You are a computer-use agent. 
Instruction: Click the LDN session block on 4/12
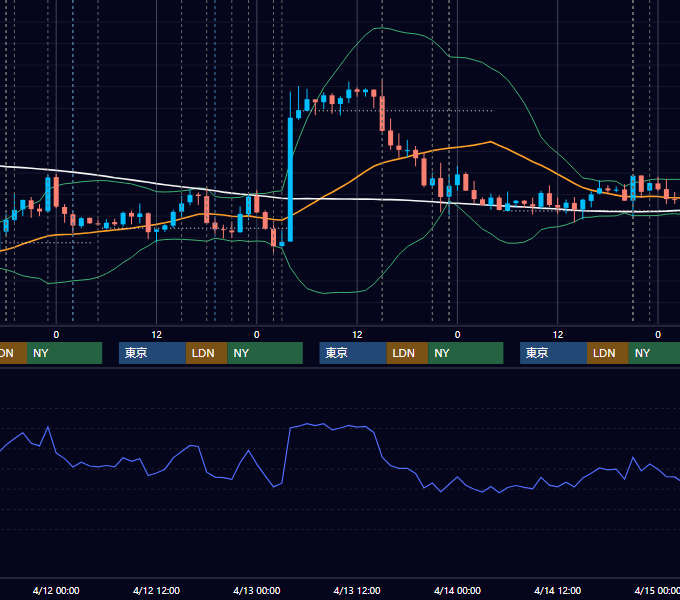(x=206, y=353)
